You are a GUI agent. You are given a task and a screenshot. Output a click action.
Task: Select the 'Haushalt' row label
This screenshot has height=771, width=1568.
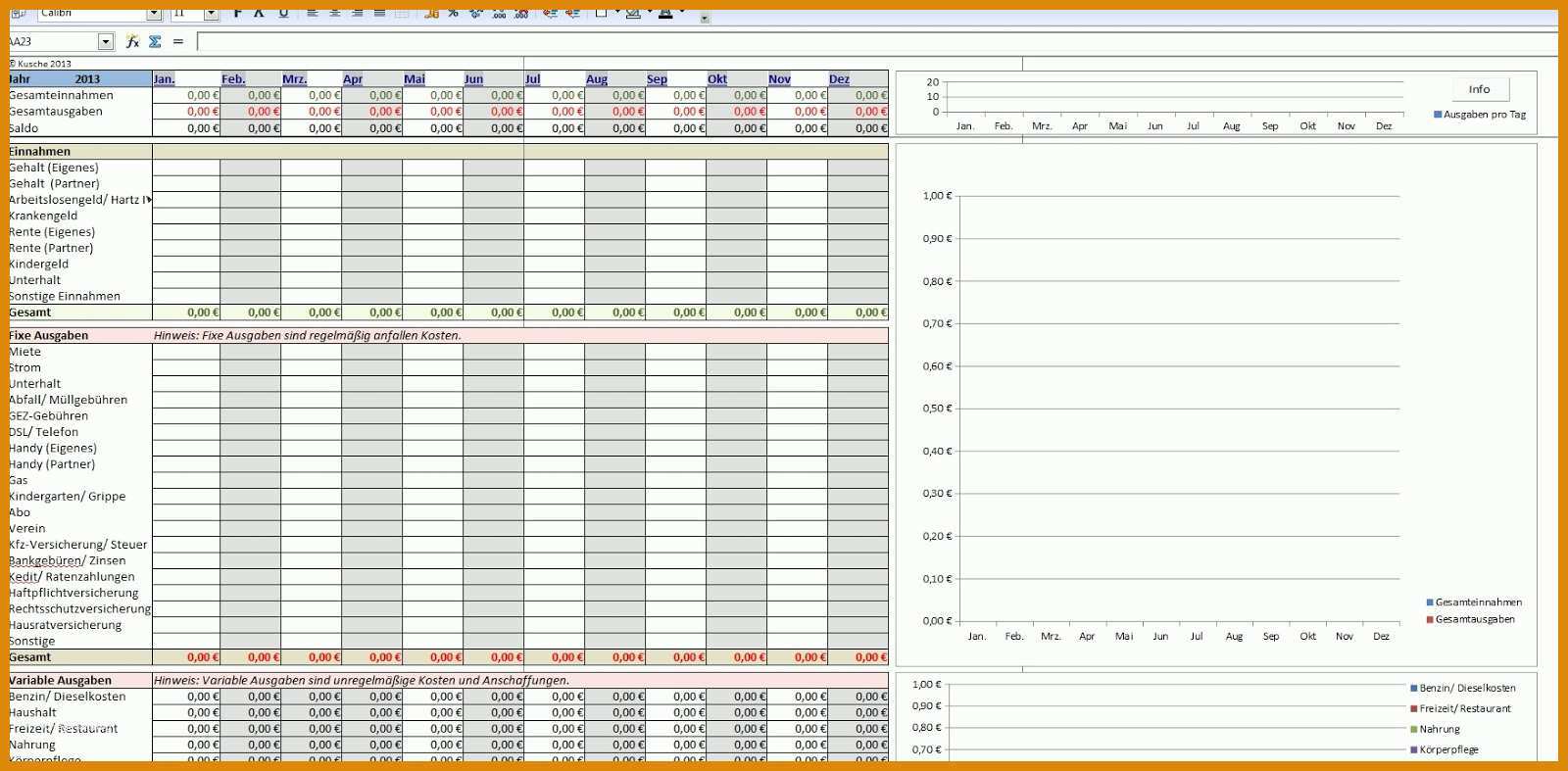pos(33,712)
